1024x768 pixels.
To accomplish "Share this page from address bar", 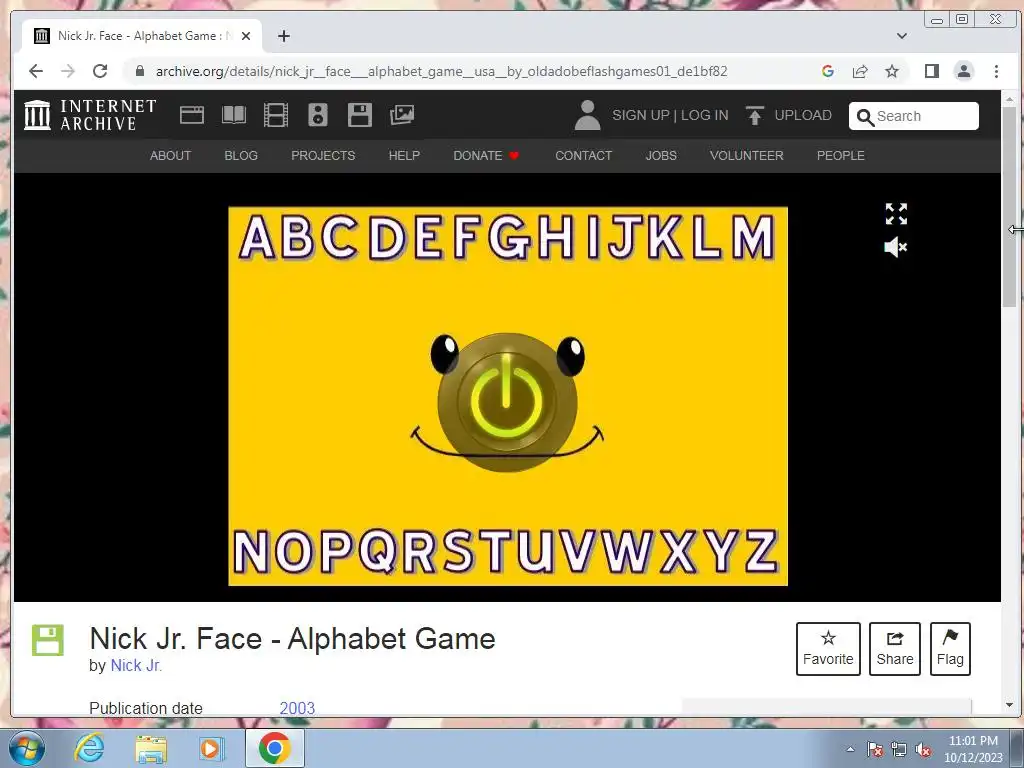I will pos(860,71).
